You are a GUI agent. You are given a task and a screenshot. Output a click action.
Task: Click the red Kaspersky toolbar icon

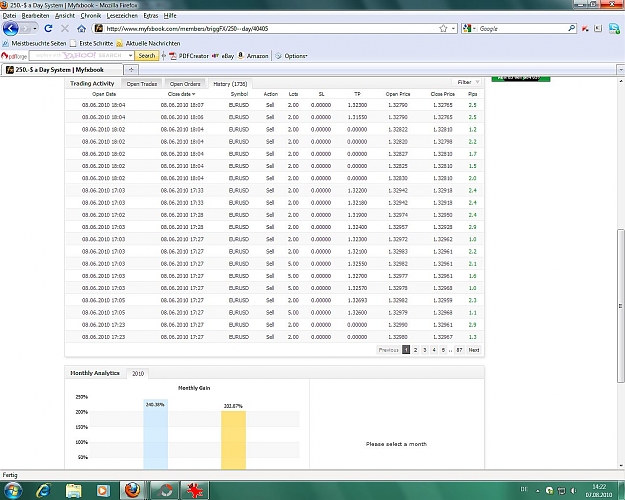click(585, 28)
